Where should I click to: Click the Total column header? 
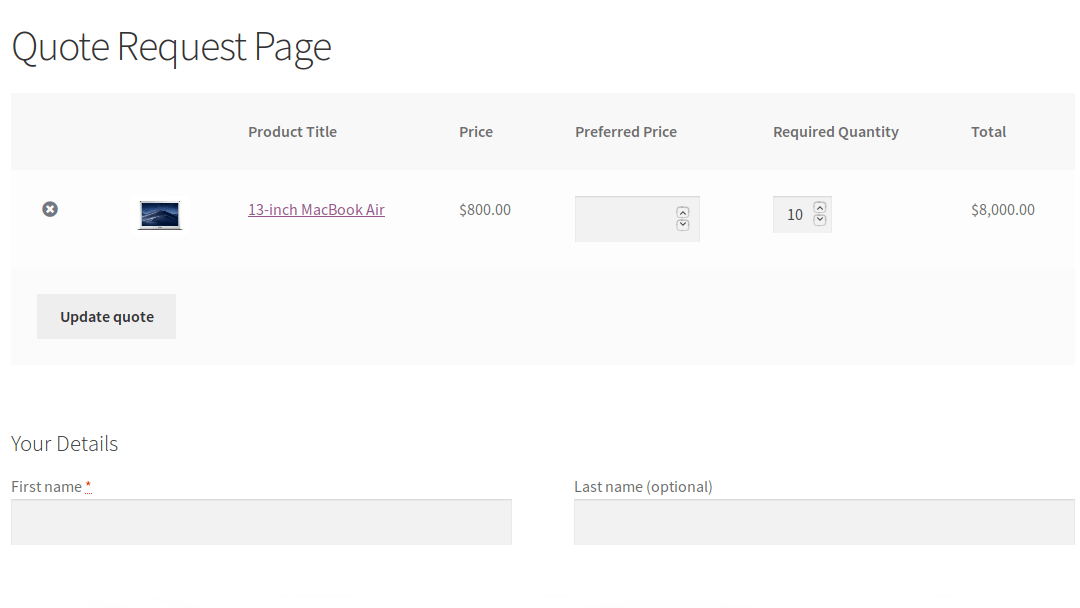pos(988,131)
